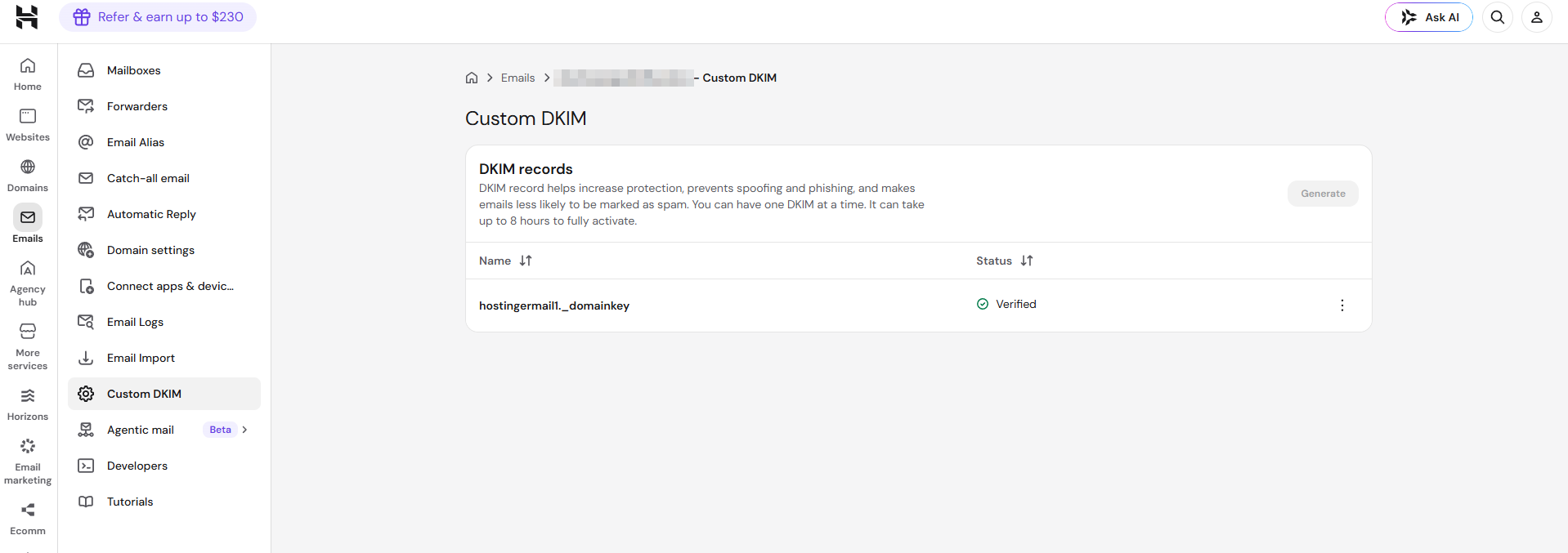Select Mailboxes menu item

[164, 70]
